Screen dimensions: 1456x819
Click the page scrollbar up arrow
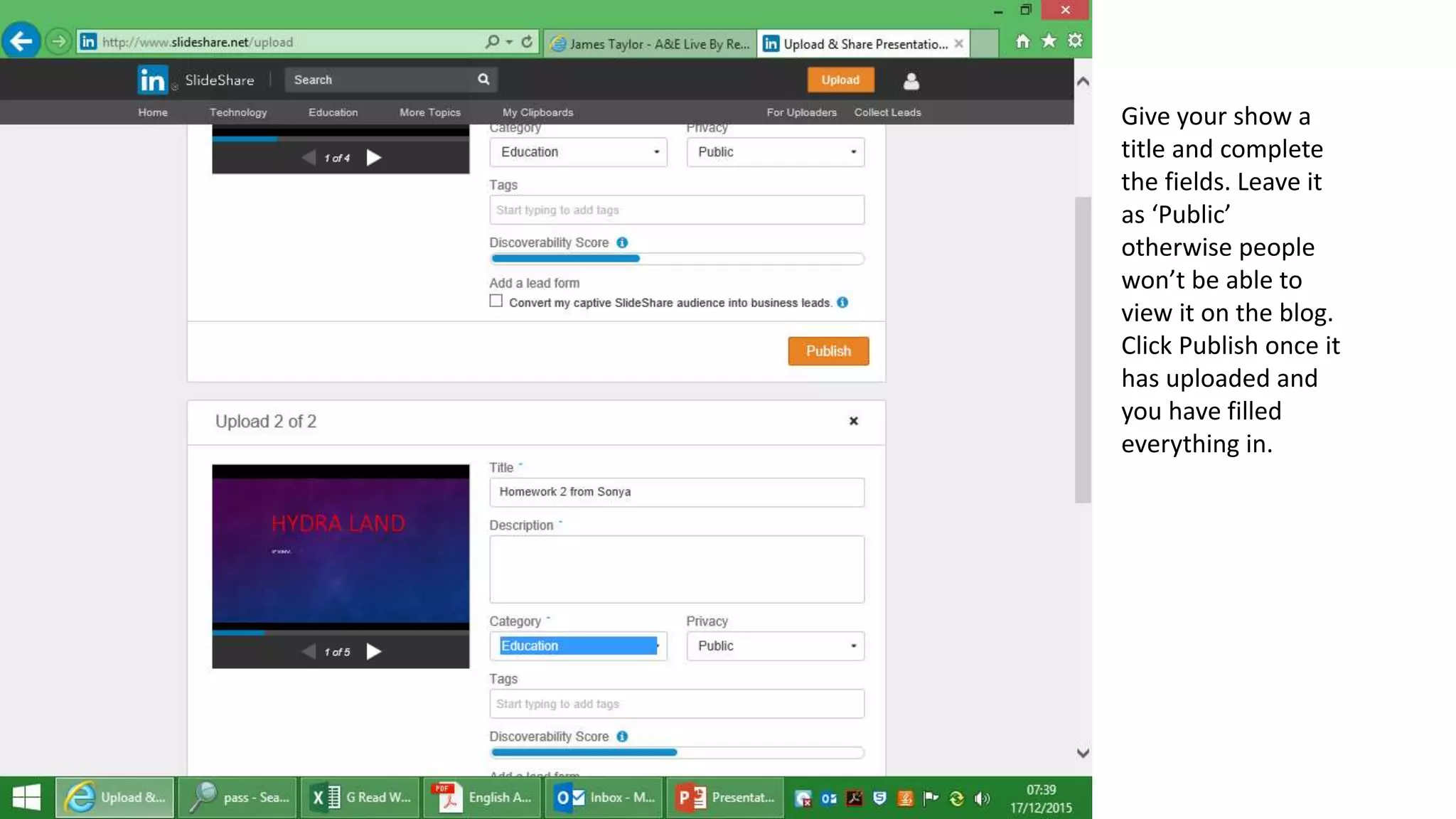click(1083, 81)
